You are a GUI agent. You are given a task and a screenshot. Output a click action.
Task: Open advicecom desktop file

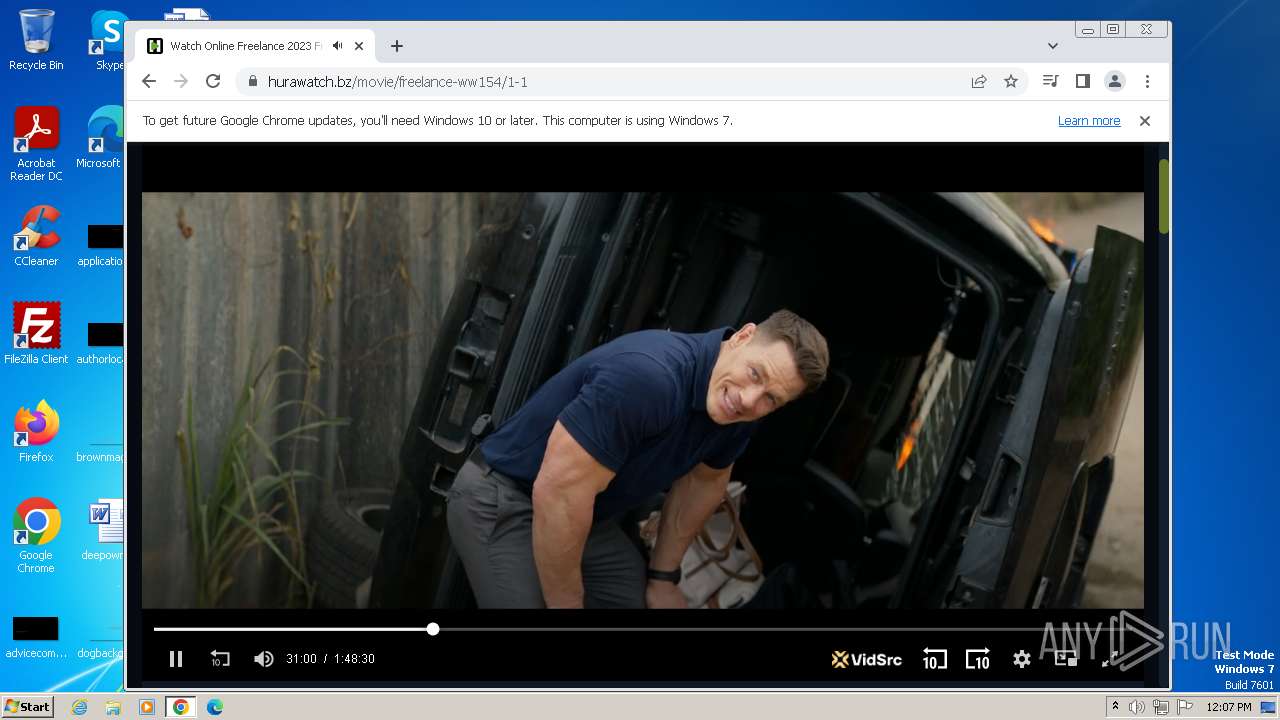36,638
